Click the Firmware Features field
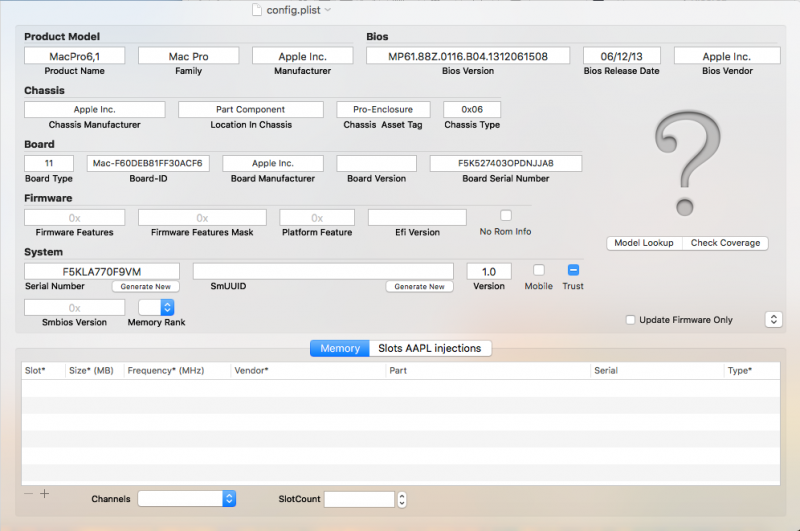The width and height of the screenshot is (800, 531). (x=74, y=217)
